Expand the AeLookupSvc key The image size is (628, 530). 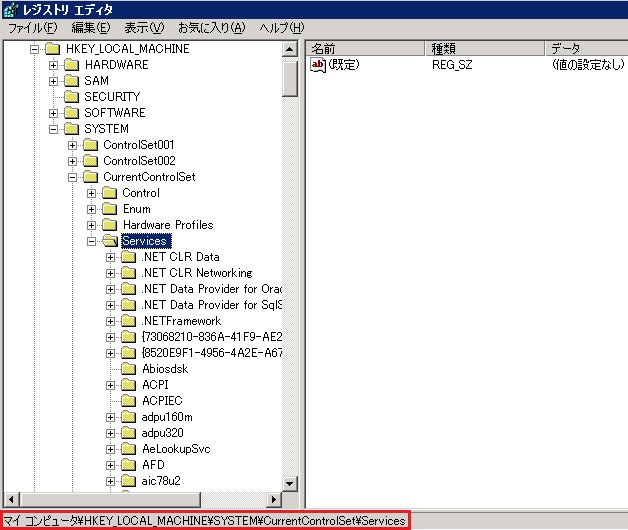111,450
